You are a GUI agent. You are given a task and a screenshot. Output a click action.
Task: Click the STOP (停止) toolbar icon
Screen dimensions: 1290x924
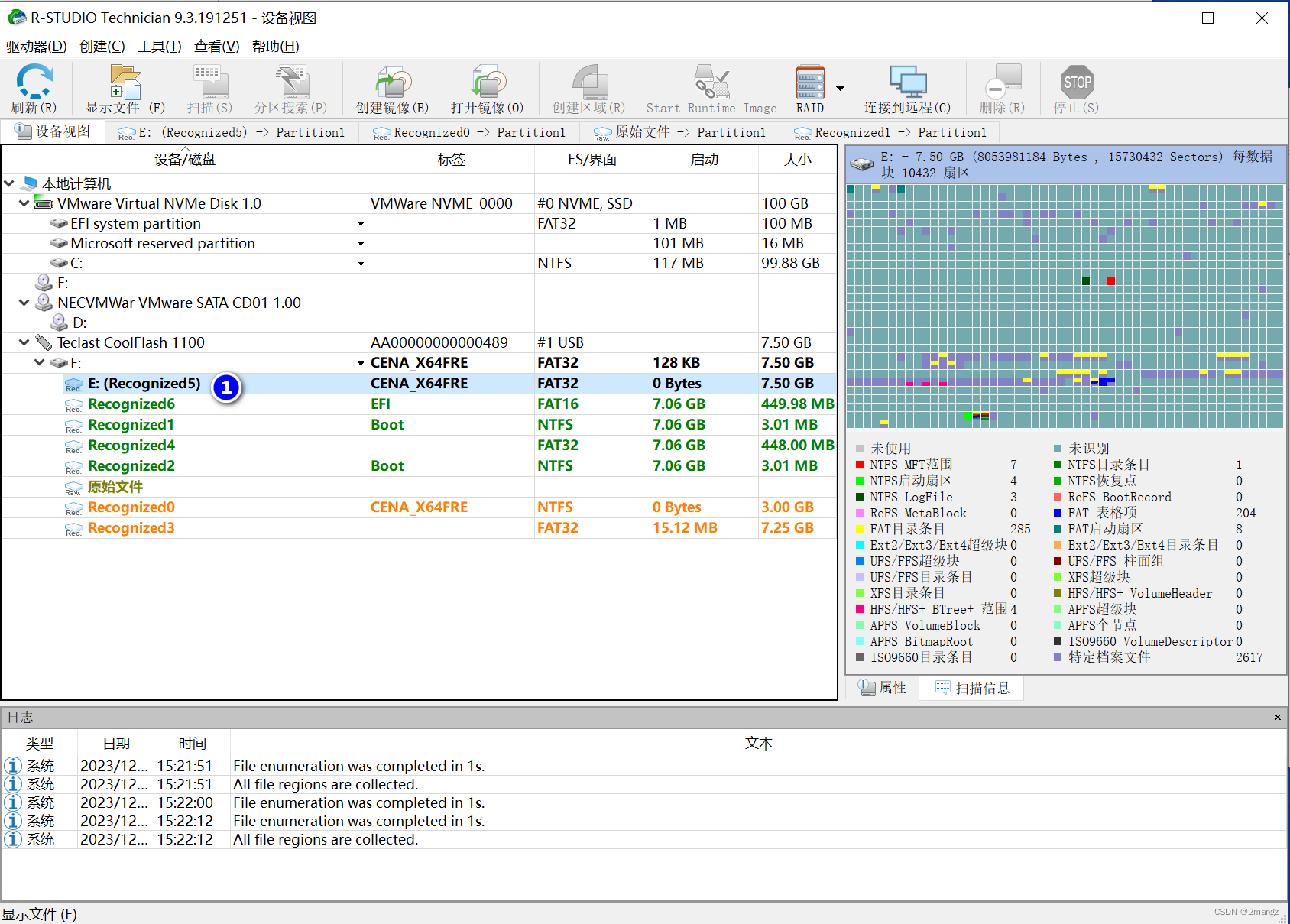click(x=1077, y=81)
